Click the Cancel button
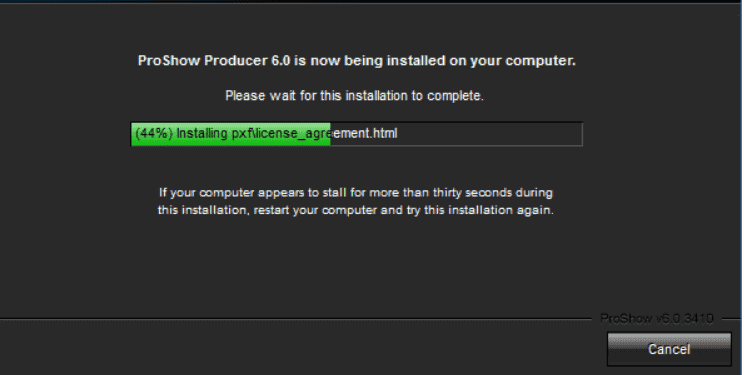The image size is (744, 375). pyautogui.click(x=669, y=349)
